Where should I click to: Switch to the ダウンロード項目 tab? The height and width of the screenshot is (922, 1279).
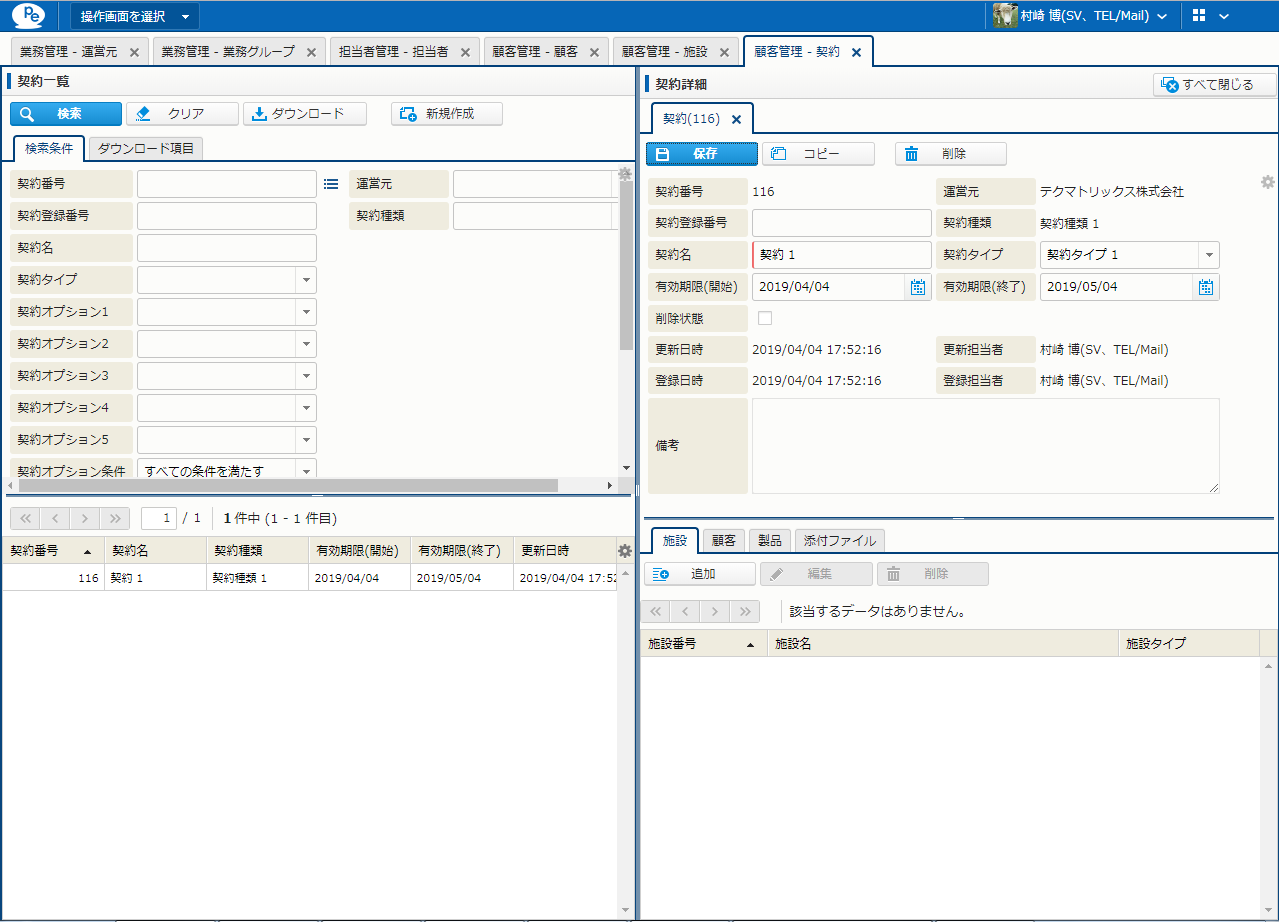146,148
